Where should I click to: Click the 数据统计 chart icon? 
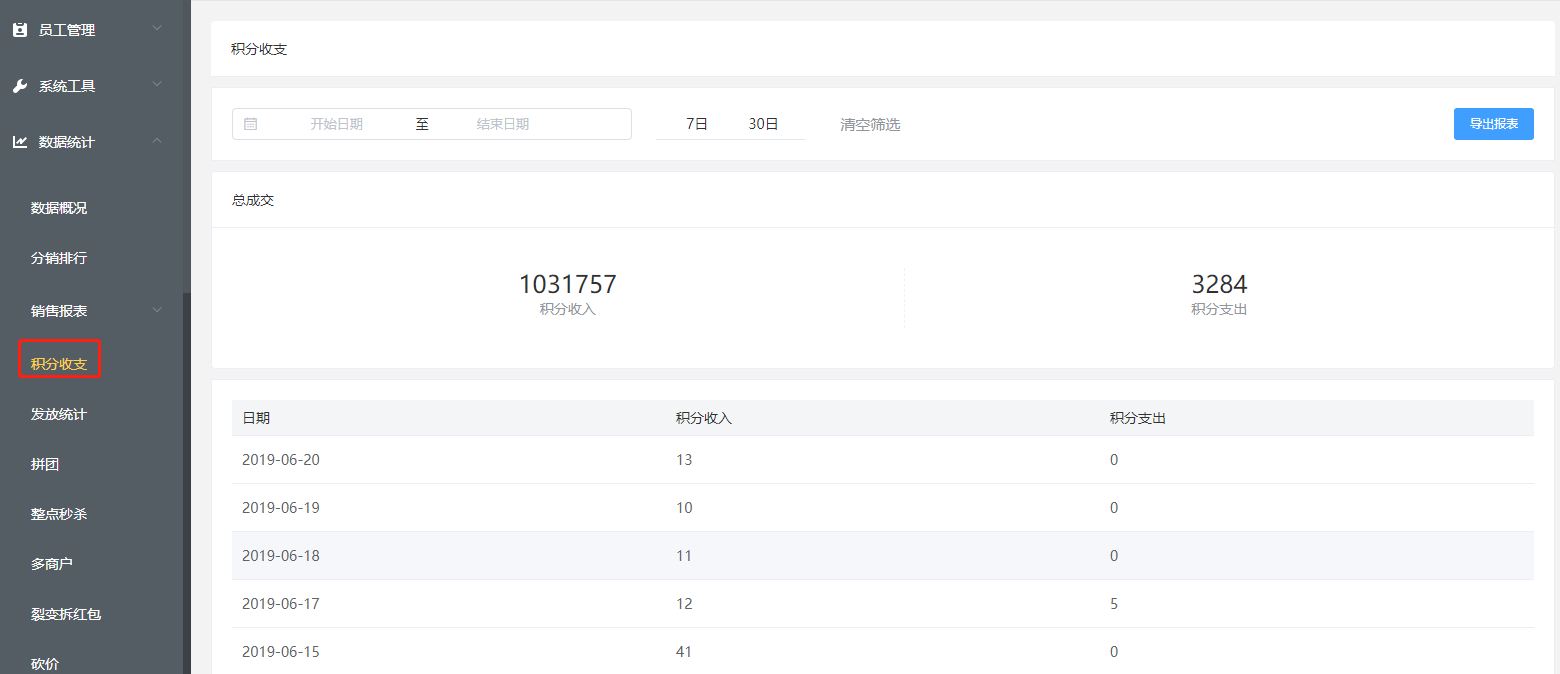point(19,142)
